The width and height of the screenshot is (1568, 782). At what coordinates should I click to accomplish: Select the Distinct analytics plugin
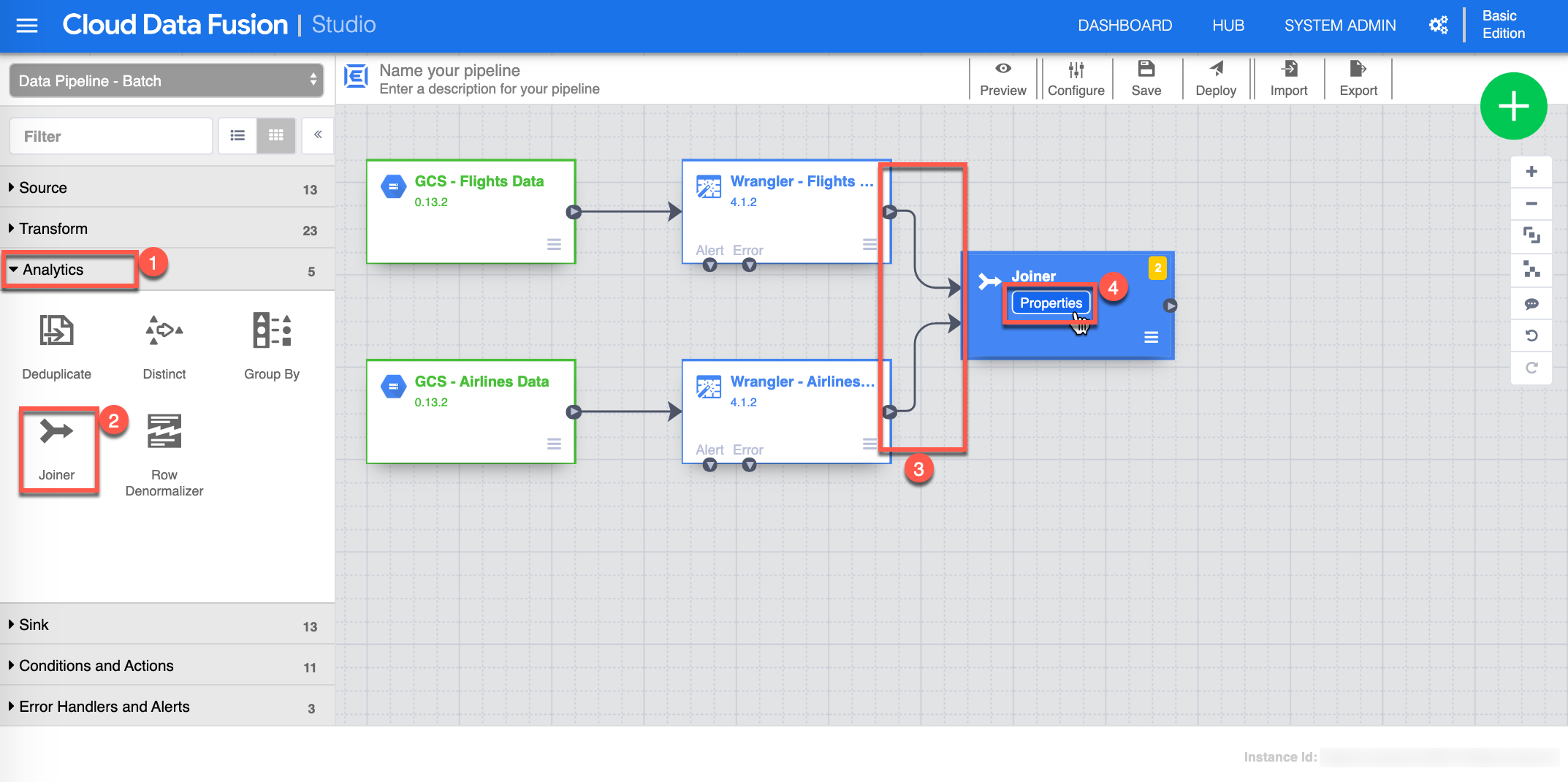pos(164,331)
